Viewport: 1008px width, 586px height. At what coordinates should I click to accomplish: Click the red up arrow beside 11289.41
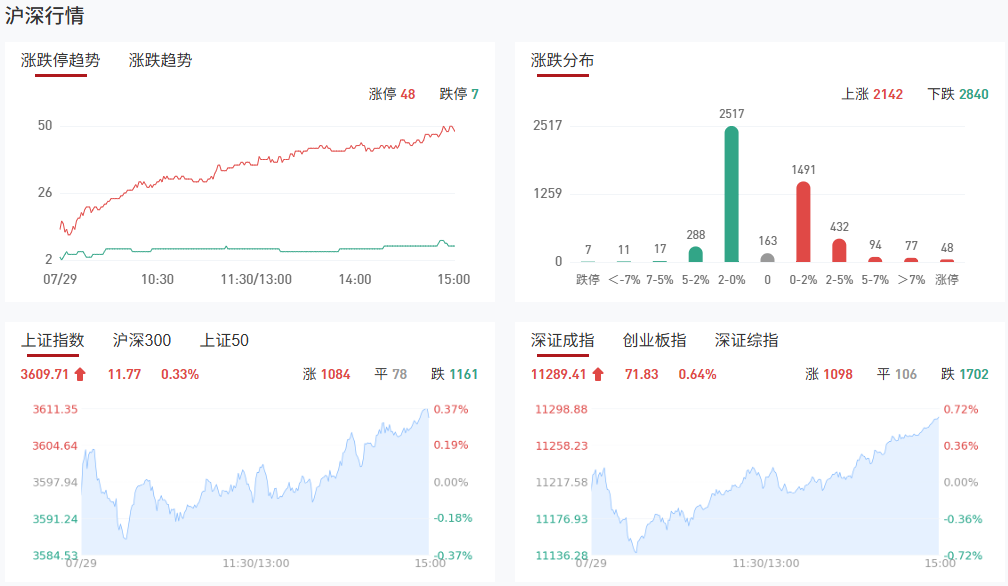coord(598,375)
